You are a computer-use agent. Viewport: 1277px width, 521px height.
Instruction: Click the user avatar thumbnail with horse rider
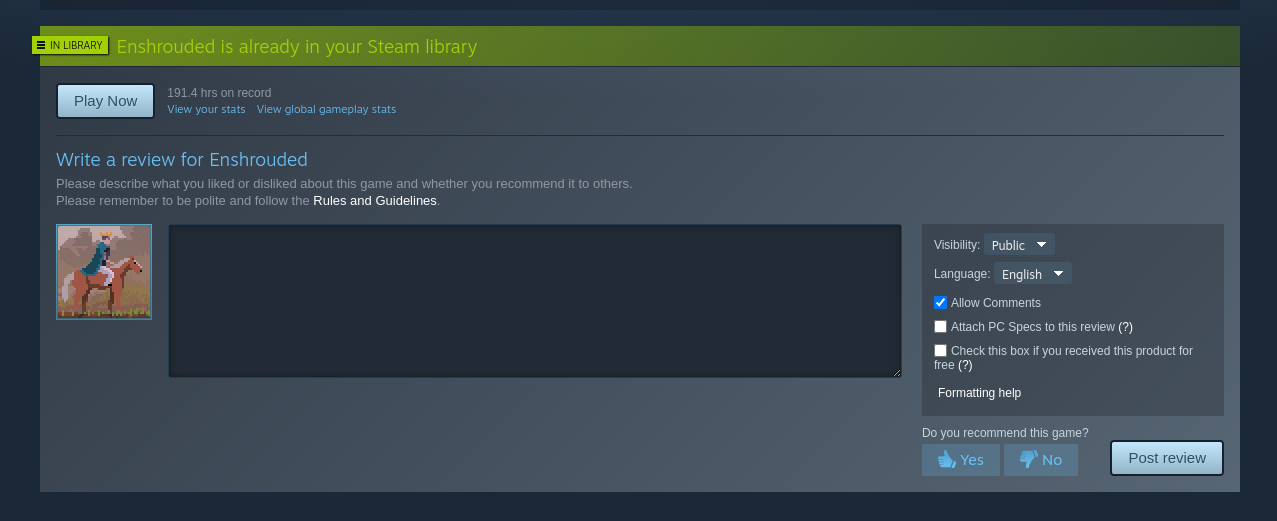[104, 272]
